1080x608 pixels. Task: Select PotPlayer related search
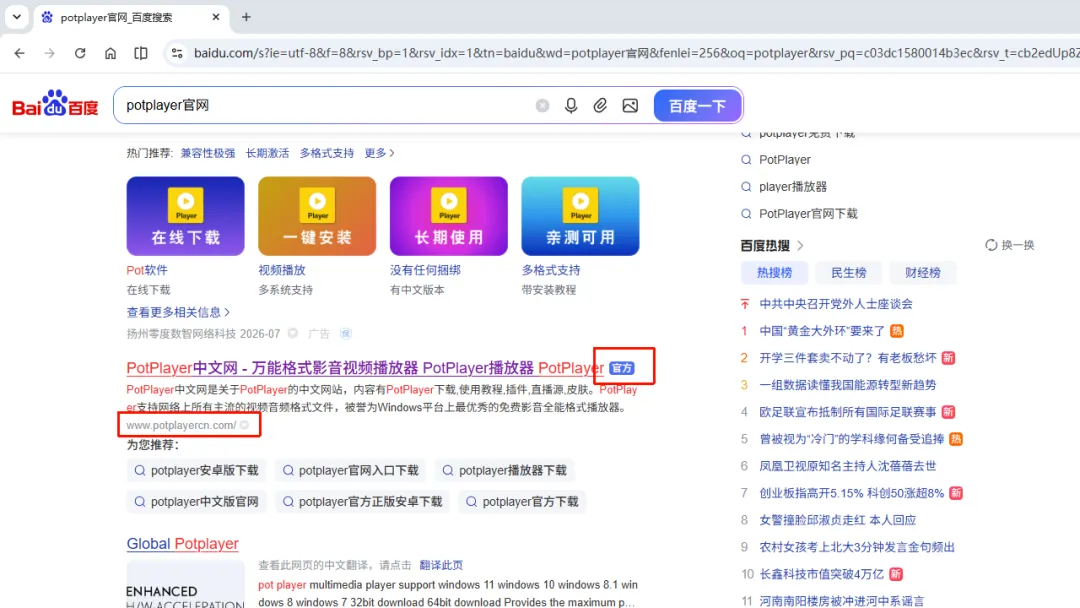(x=785, y=159)
